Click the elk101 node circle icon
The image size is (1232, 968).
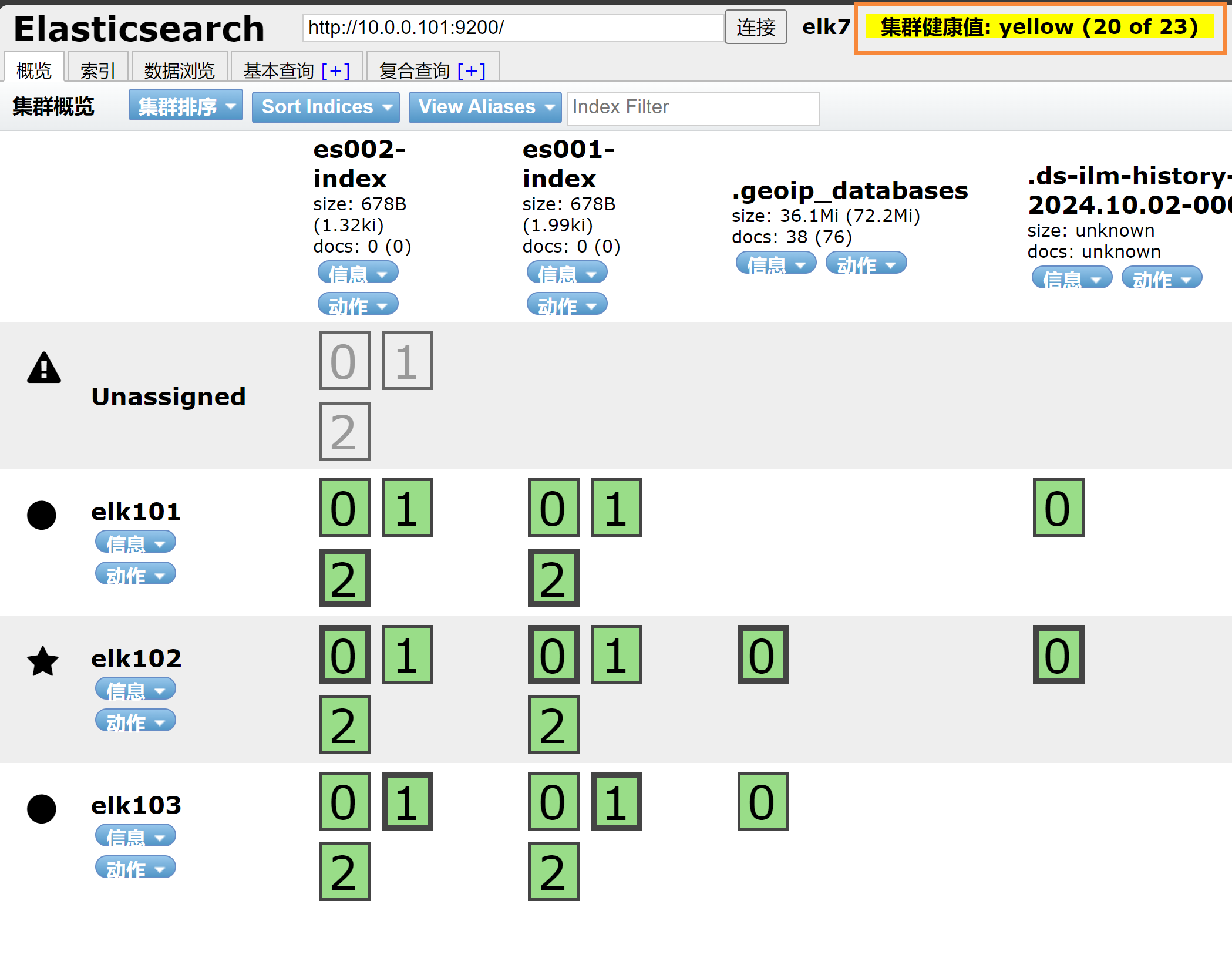[x=42, y=515]
